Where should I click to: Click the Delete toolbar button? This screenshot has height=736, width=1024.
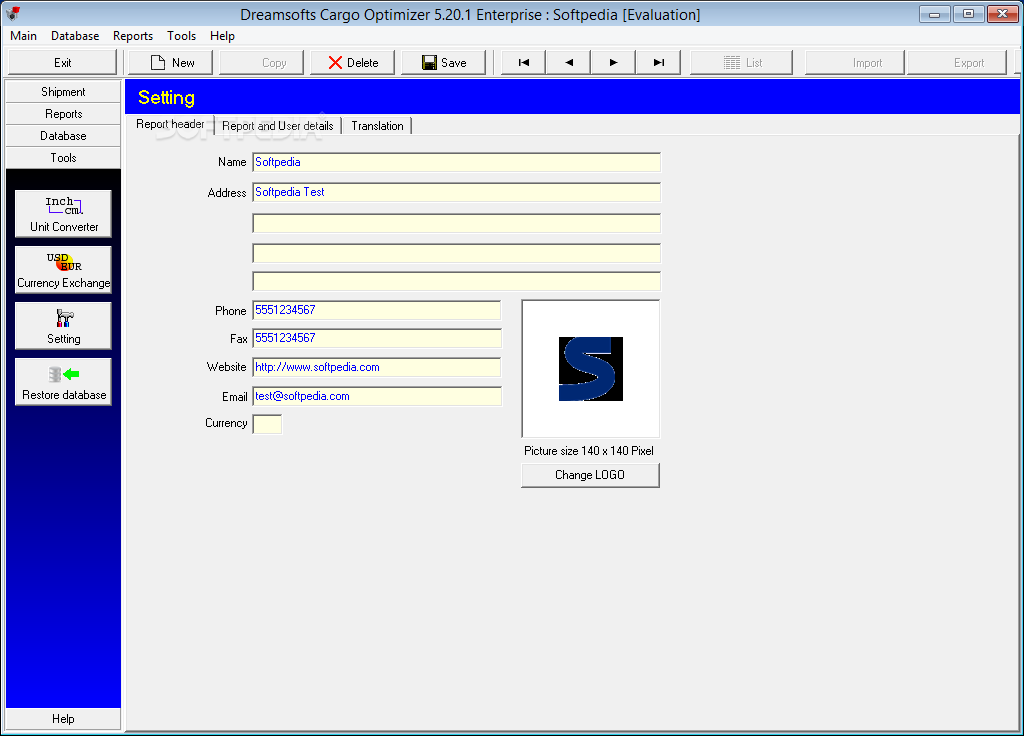click(x=353, y=63)
